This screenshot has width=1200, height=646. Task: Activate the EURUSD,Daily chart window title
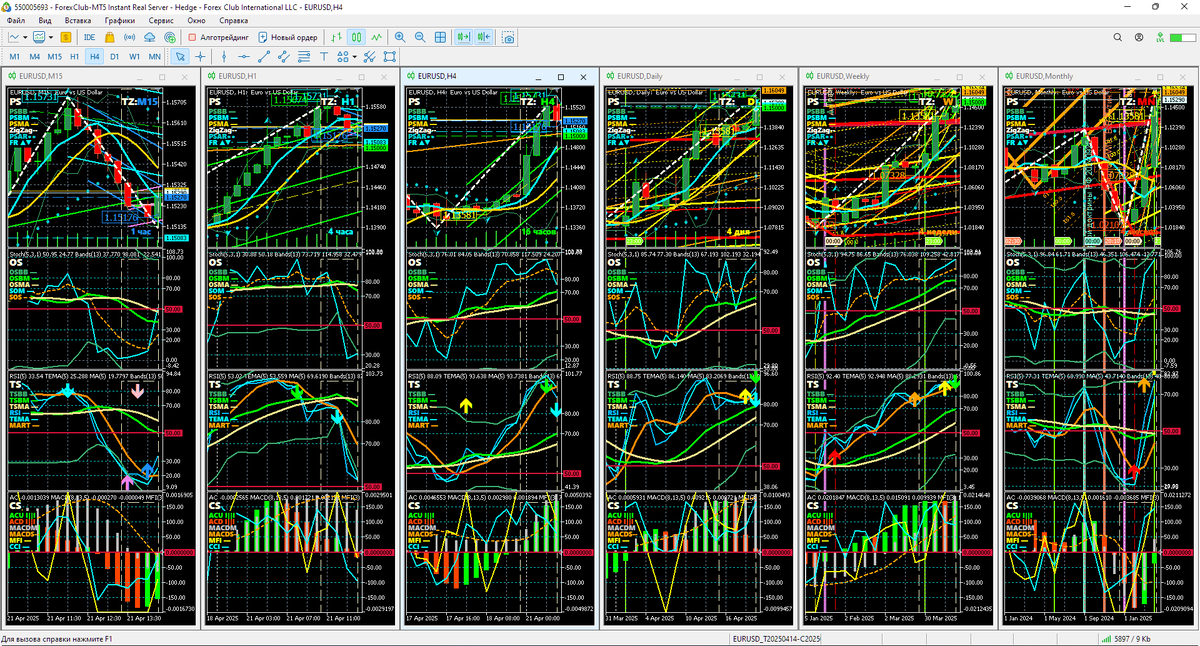click(x=640, y=76)
